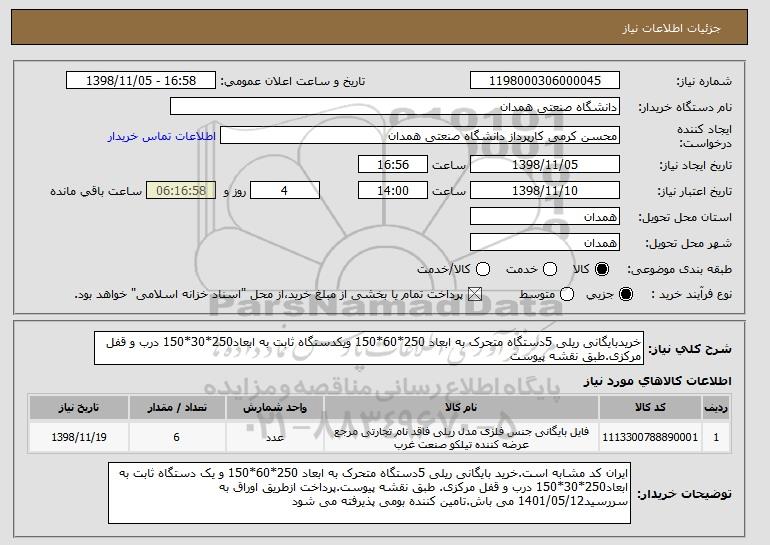Click the remaining days field showing 4

[x=285, y=191]
